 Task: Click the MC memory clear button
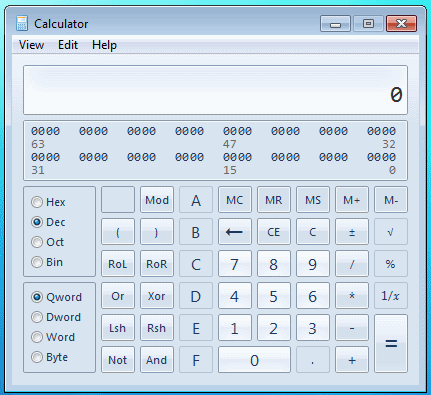[235, 200]
